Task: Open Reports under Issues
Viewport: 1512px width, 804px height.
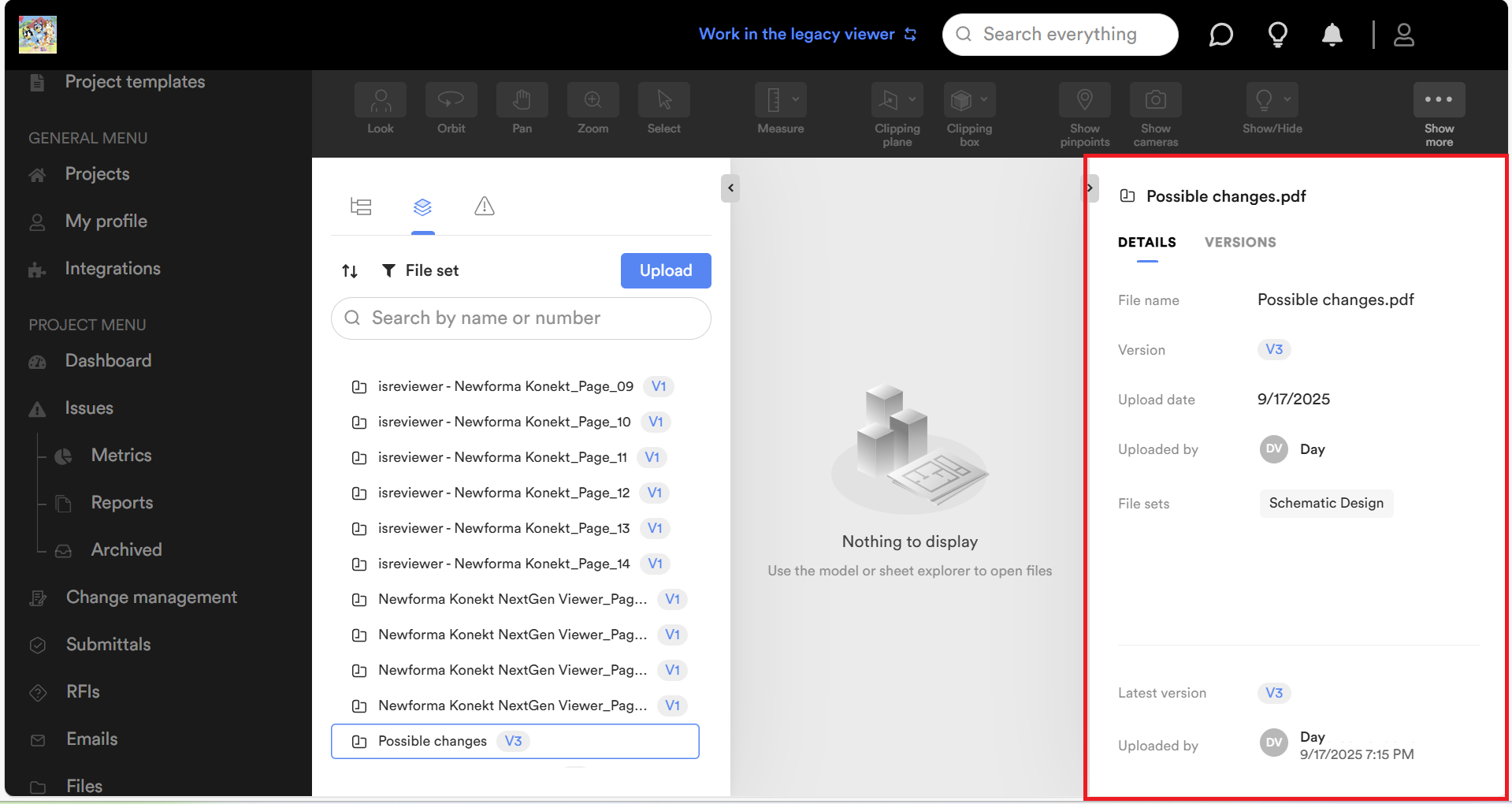Action: 122,503
